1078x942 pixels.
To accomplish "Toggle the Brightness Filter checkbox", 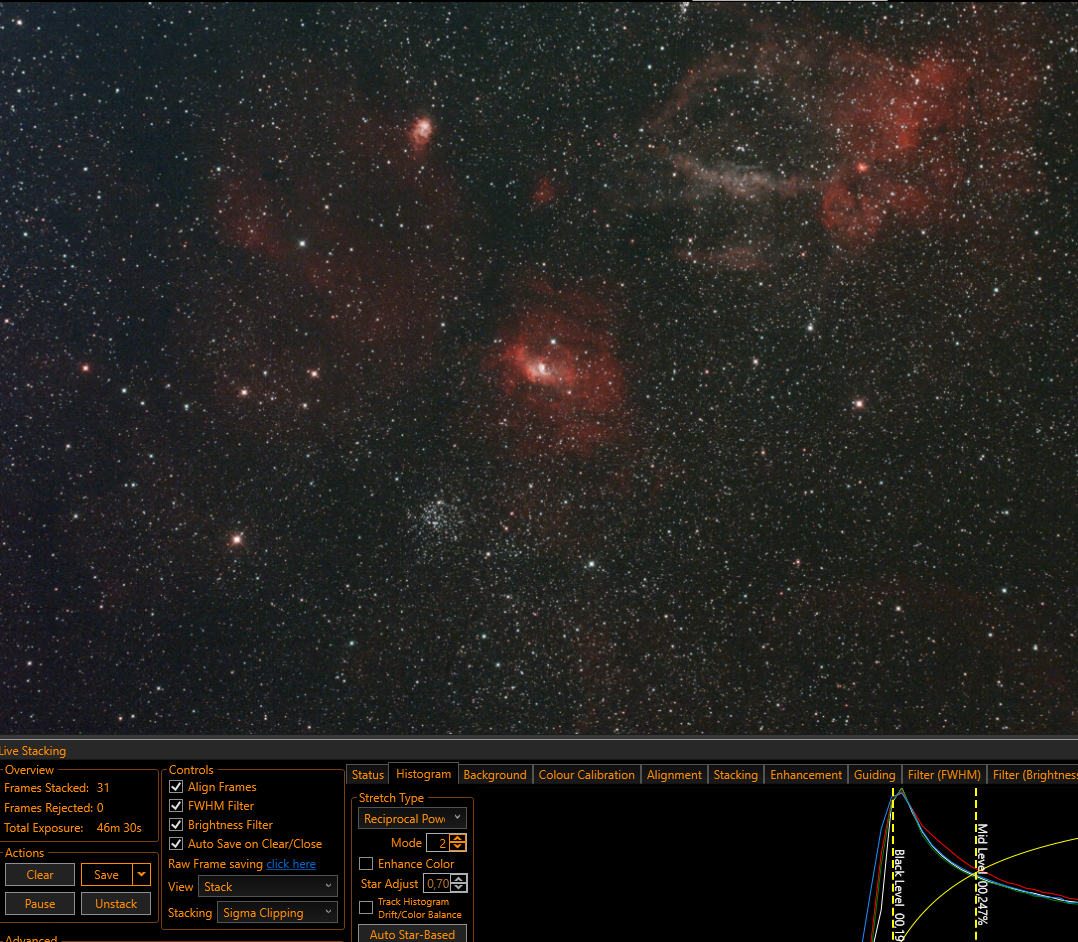I will tap(176, 824).
